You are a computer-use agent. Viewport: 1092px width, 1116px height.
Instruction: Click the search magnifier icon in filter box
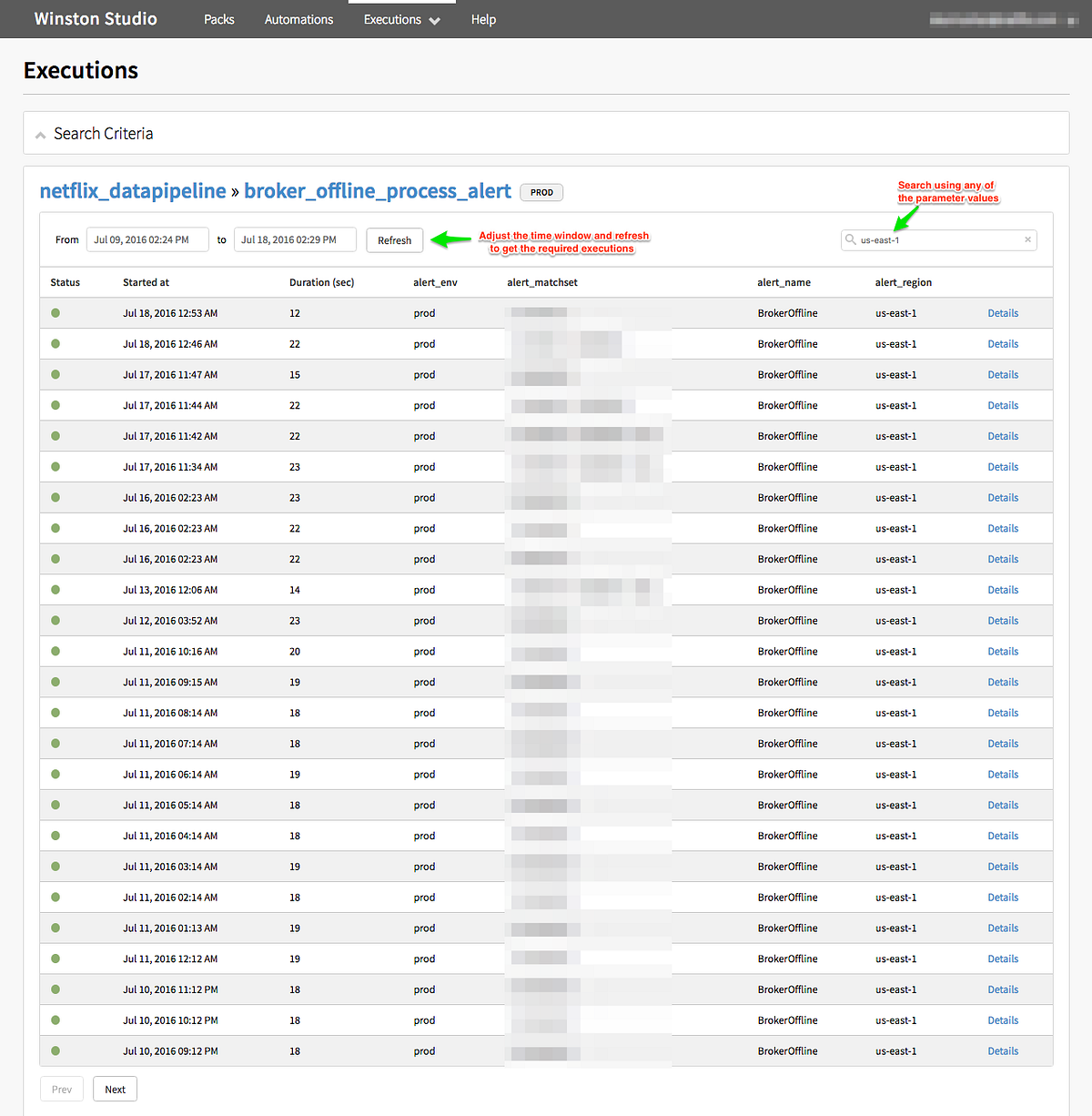pyautogui.click(x=851, y=240)
